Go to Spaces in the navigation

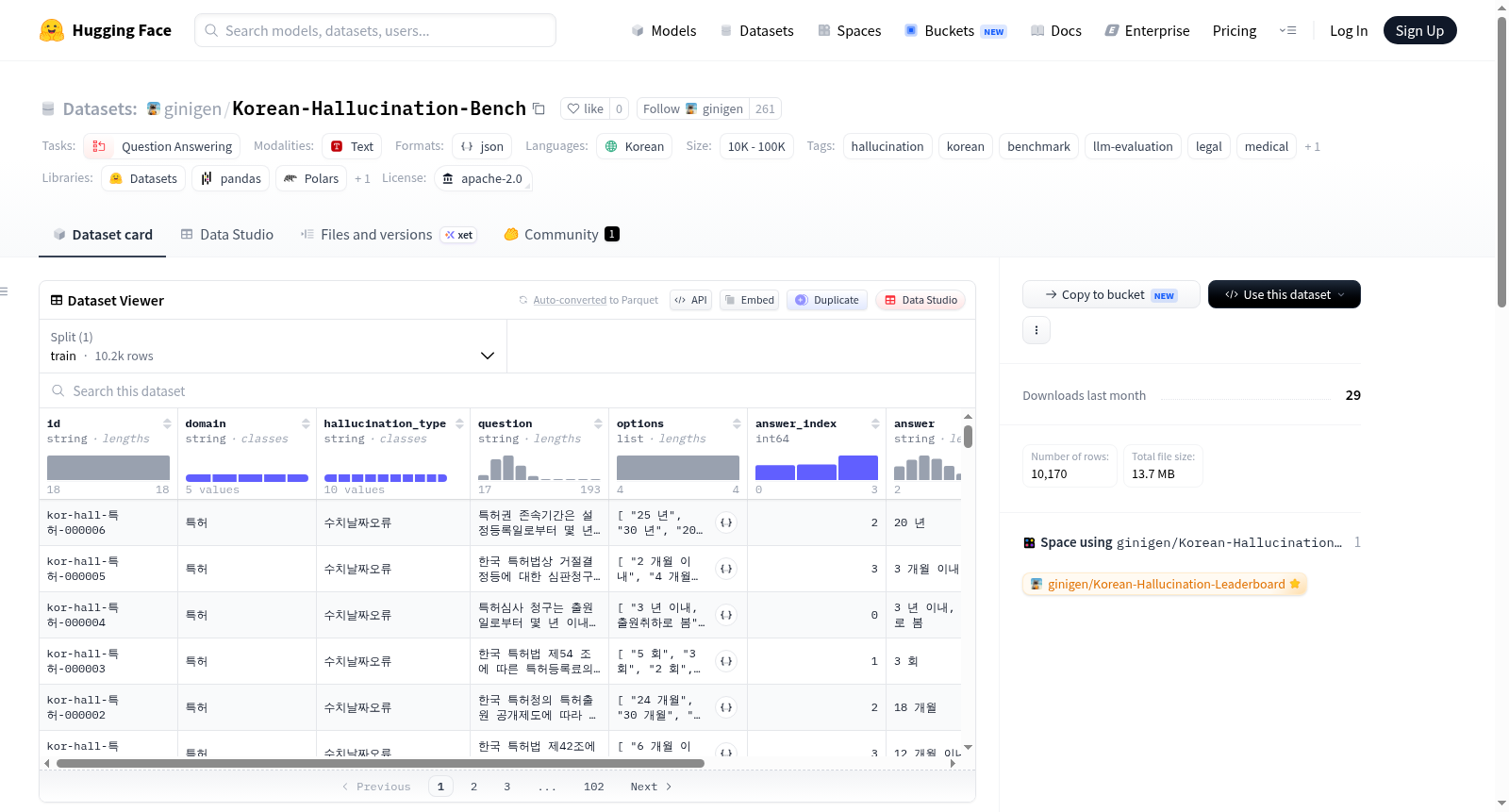coord(850,30)
